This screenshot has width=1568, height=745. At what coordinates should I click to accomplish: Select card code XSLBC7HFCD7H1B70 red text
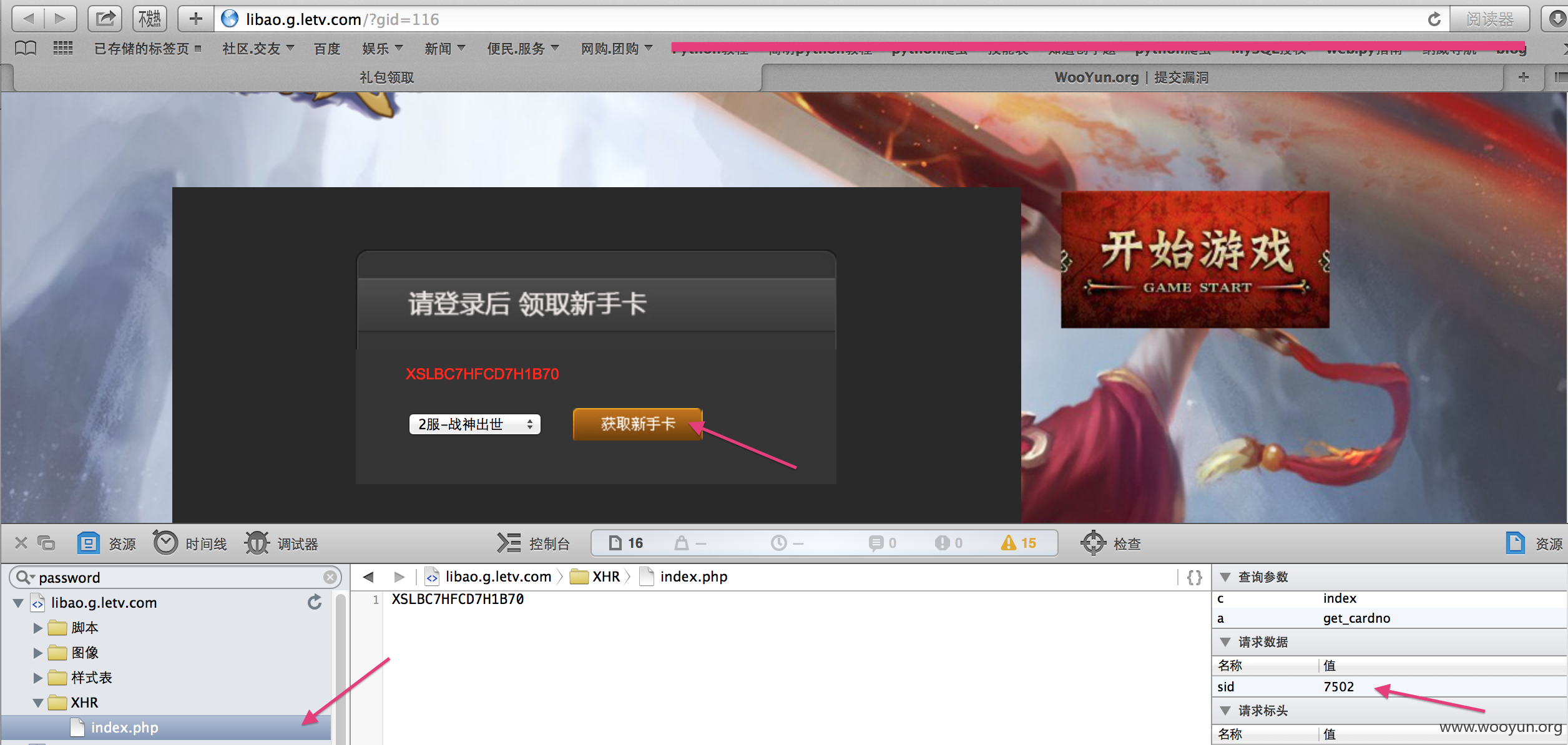(482, 374)
